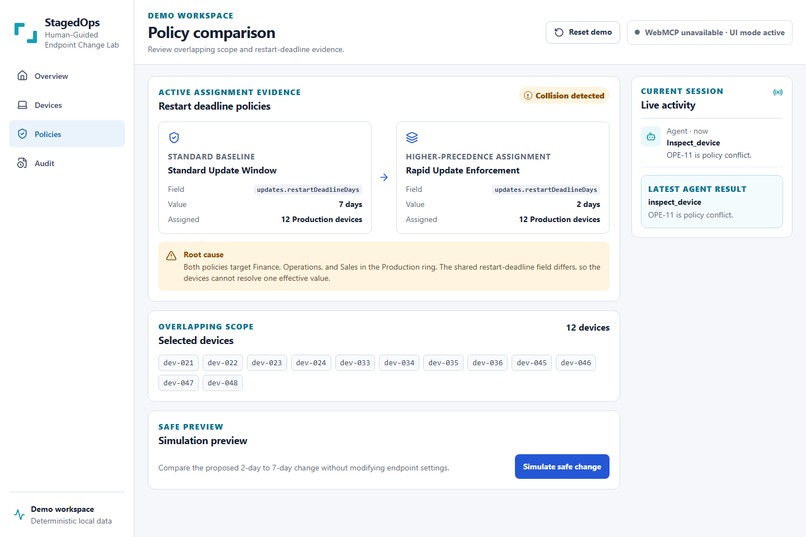This screenshot has height=537, width=806.
Task: Open the Overview page
Action: (x=67, y=76)
